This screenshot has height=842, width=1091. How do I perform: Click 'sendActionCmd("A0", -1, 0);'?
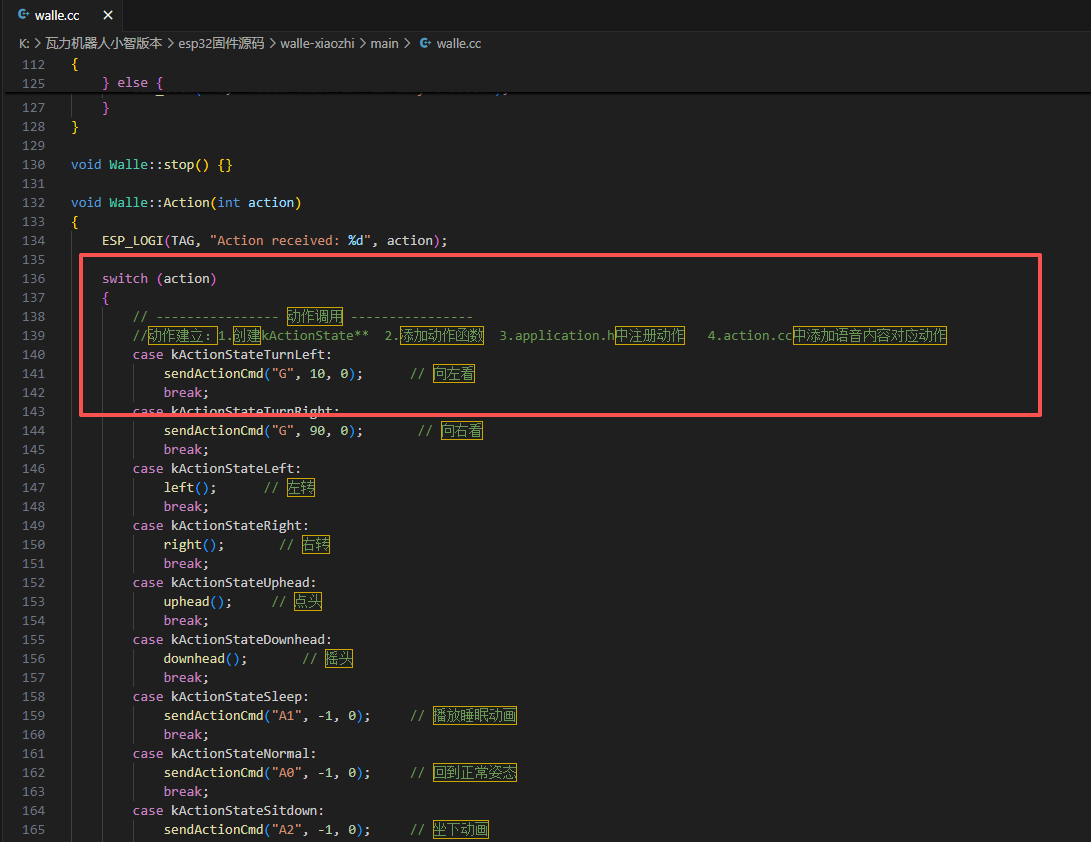click(x=267, y=773)
